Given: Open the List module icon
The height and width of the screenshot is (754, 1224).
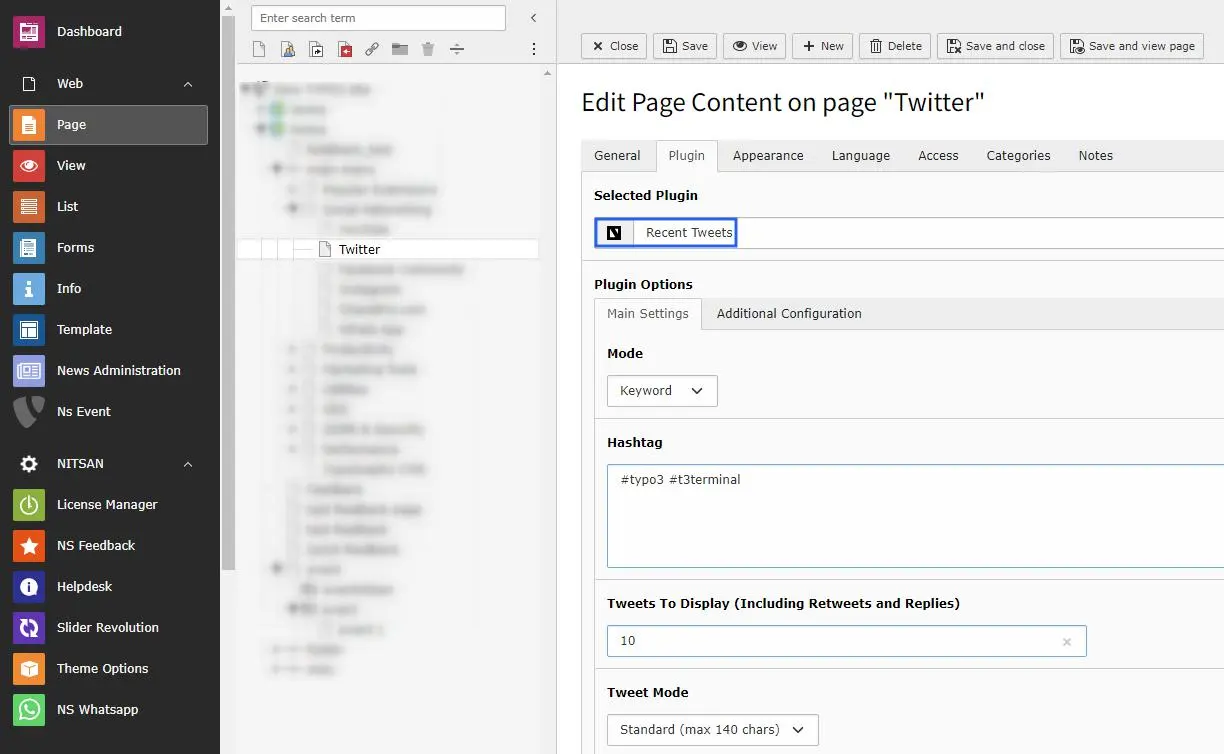Looking at the screenshot, I should [x=29, y=207].
